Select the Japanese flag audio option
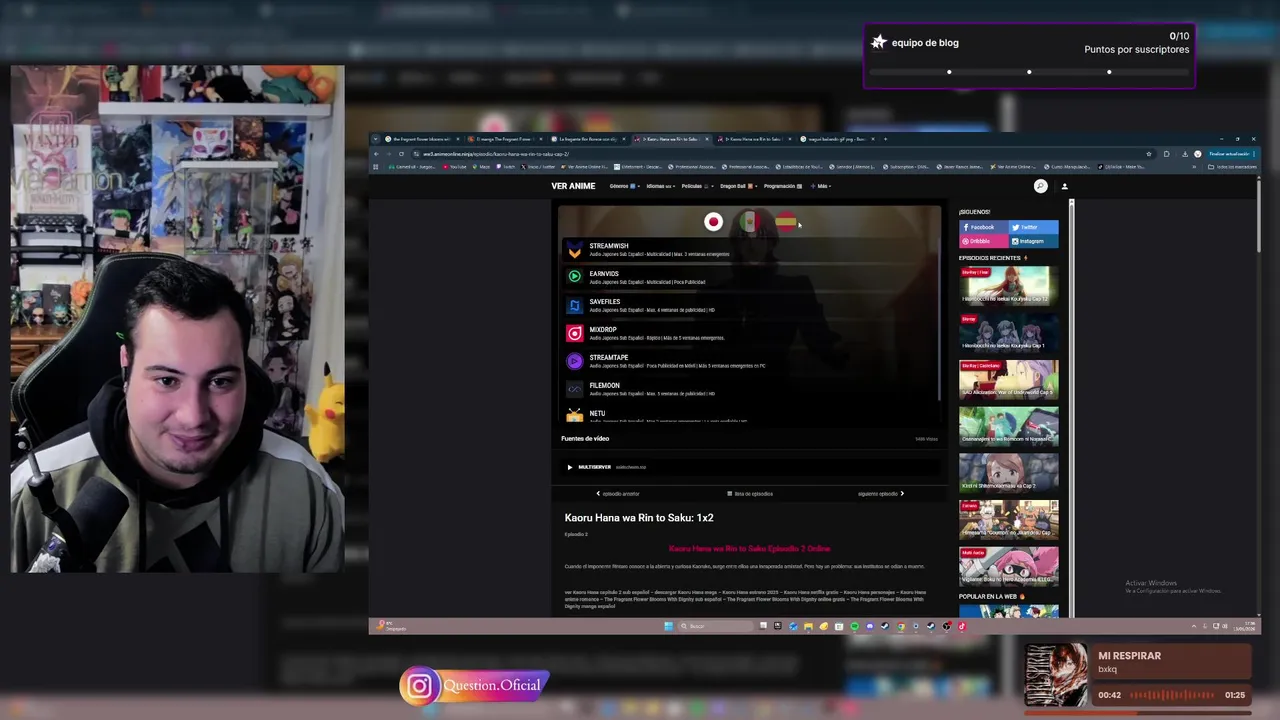Viewport: 1280px width, 720px height. pos(713,222)
